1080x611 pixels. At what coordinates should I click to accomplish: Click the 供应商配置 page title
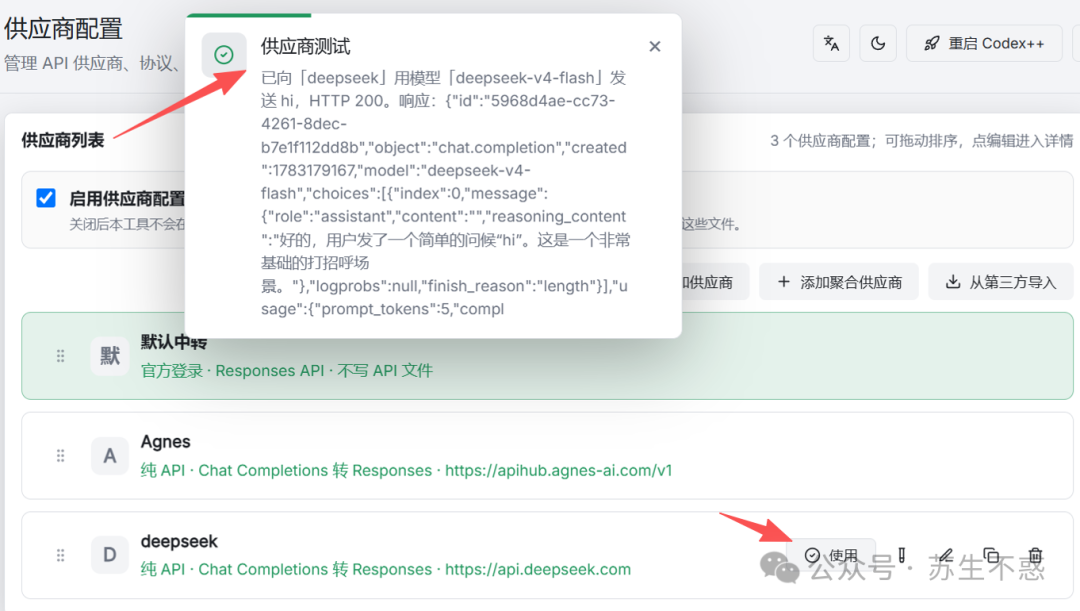[63, 29]
